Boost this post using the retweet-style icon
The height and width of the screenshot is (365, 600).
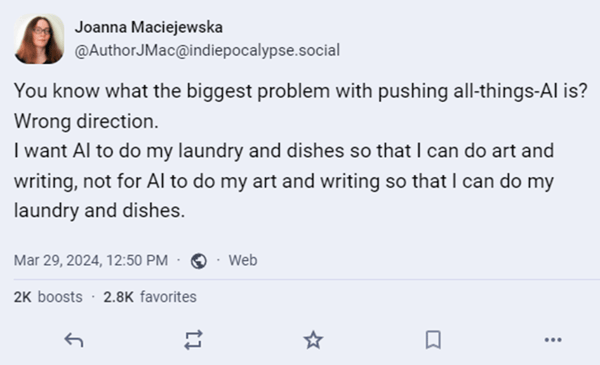click(193, 340)
